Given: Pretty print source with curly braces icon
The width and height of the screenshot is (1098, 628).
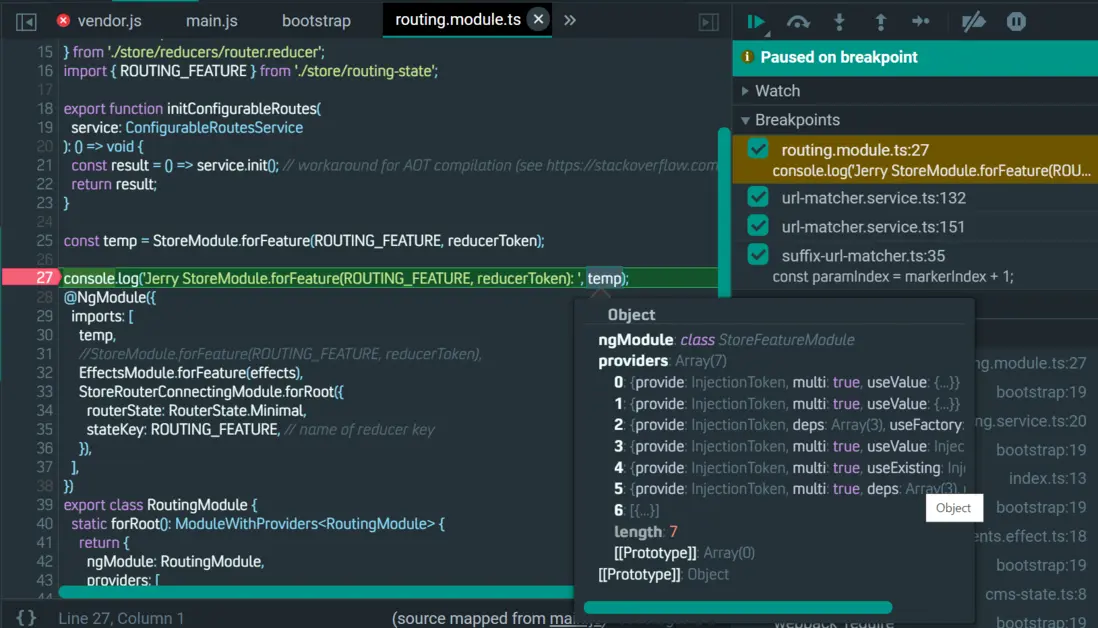Looking at the screenshot, I should [26, 617].
